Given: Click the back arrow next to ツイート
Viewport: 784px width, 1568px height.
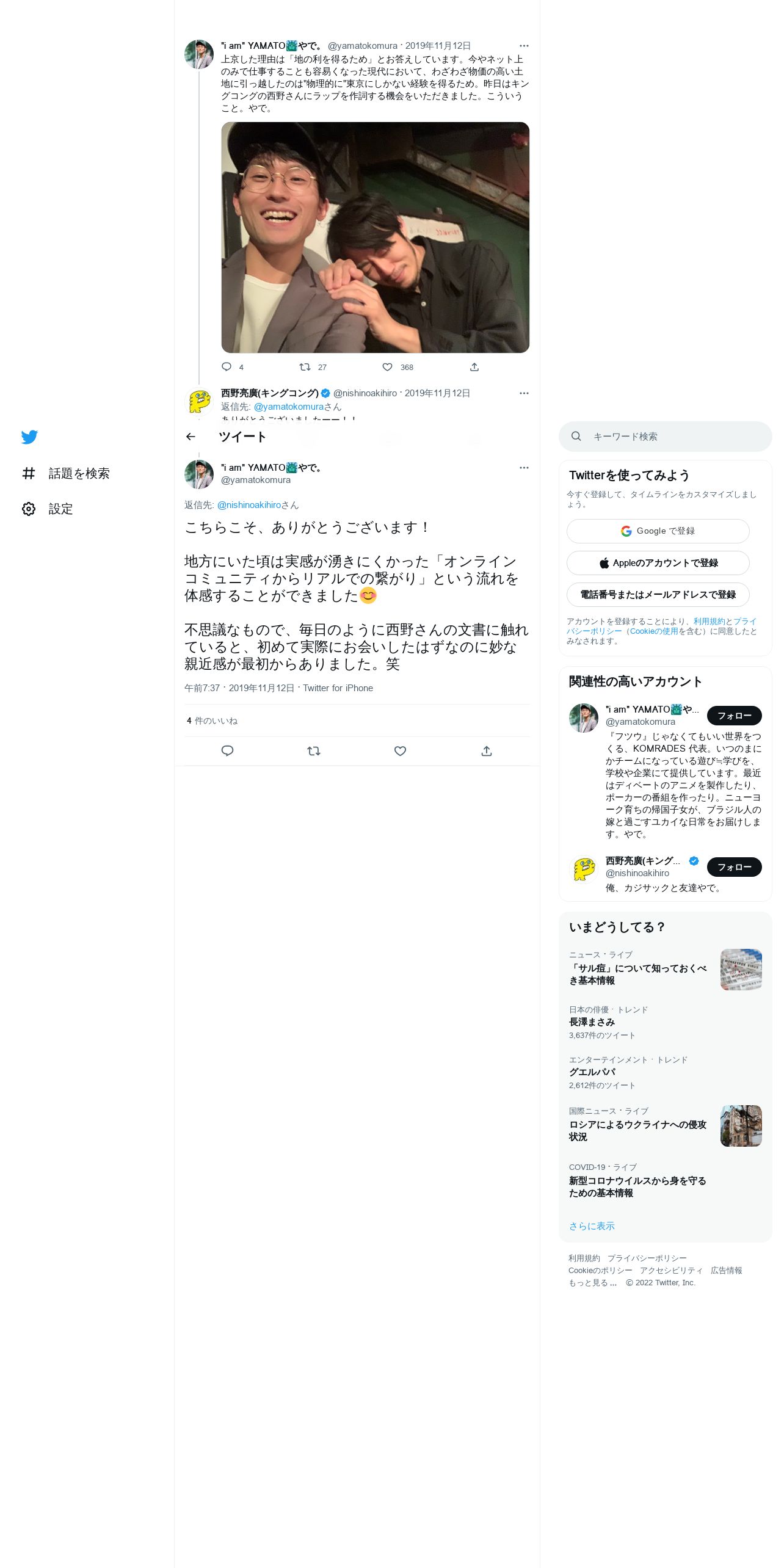Looking at the screenshot, I should click(191, 437).
